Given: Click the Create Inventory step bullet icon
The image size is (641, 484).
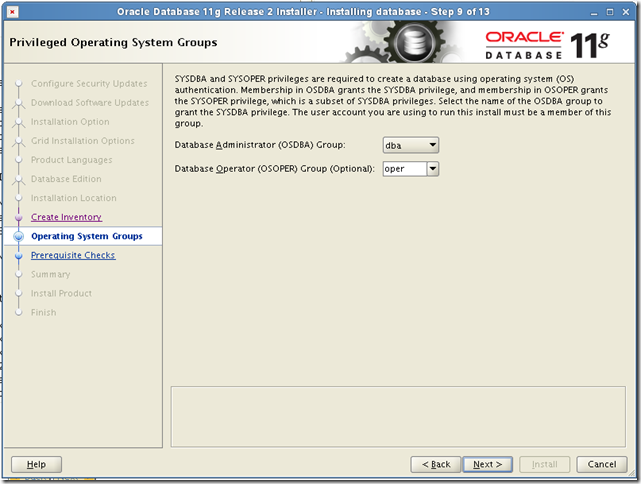Looking at the screenshot, I should [x=18, y=217].
